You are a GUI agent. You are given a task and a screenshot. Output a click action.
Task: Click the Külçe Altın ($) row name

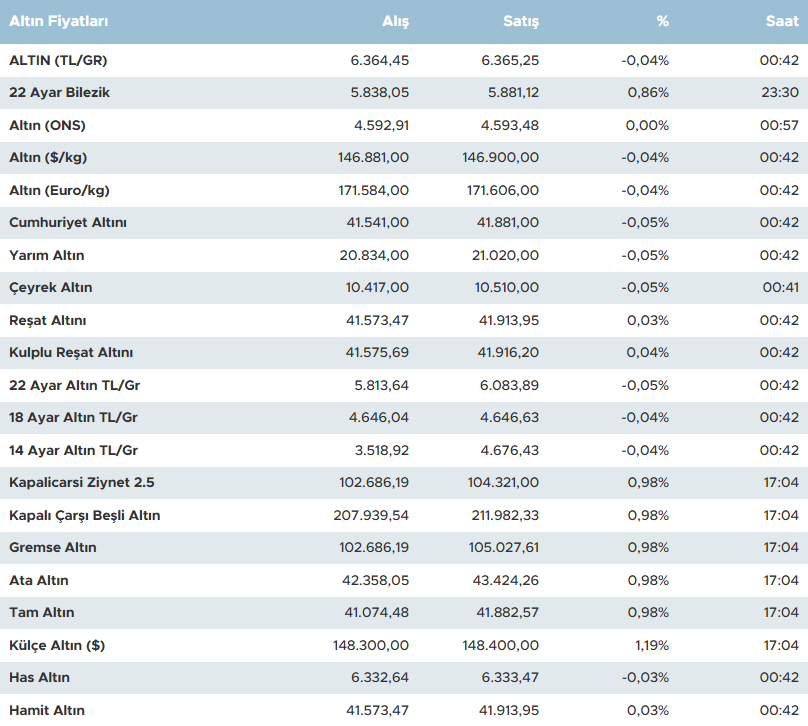(57, 645)
